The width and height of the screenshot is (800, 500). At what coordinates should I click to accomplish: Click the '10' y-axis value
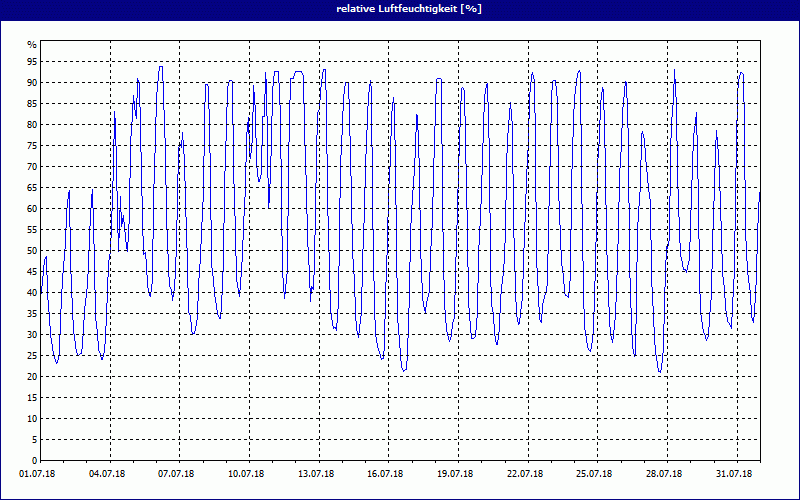[x=32, y=419]
